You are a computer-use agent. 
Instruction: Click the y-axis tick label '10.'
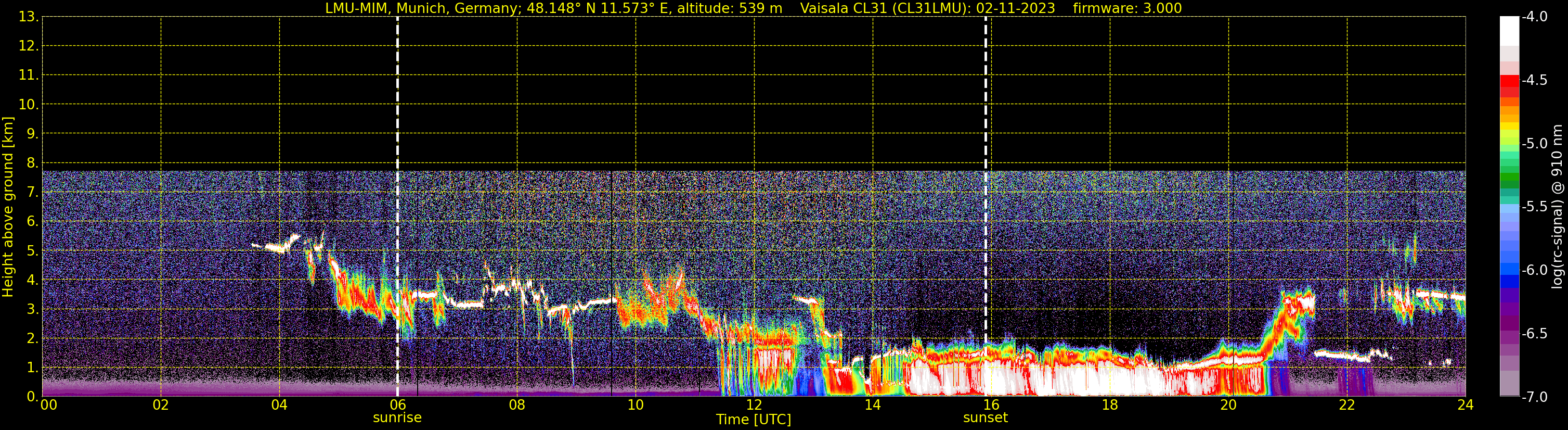coord(29,104)
